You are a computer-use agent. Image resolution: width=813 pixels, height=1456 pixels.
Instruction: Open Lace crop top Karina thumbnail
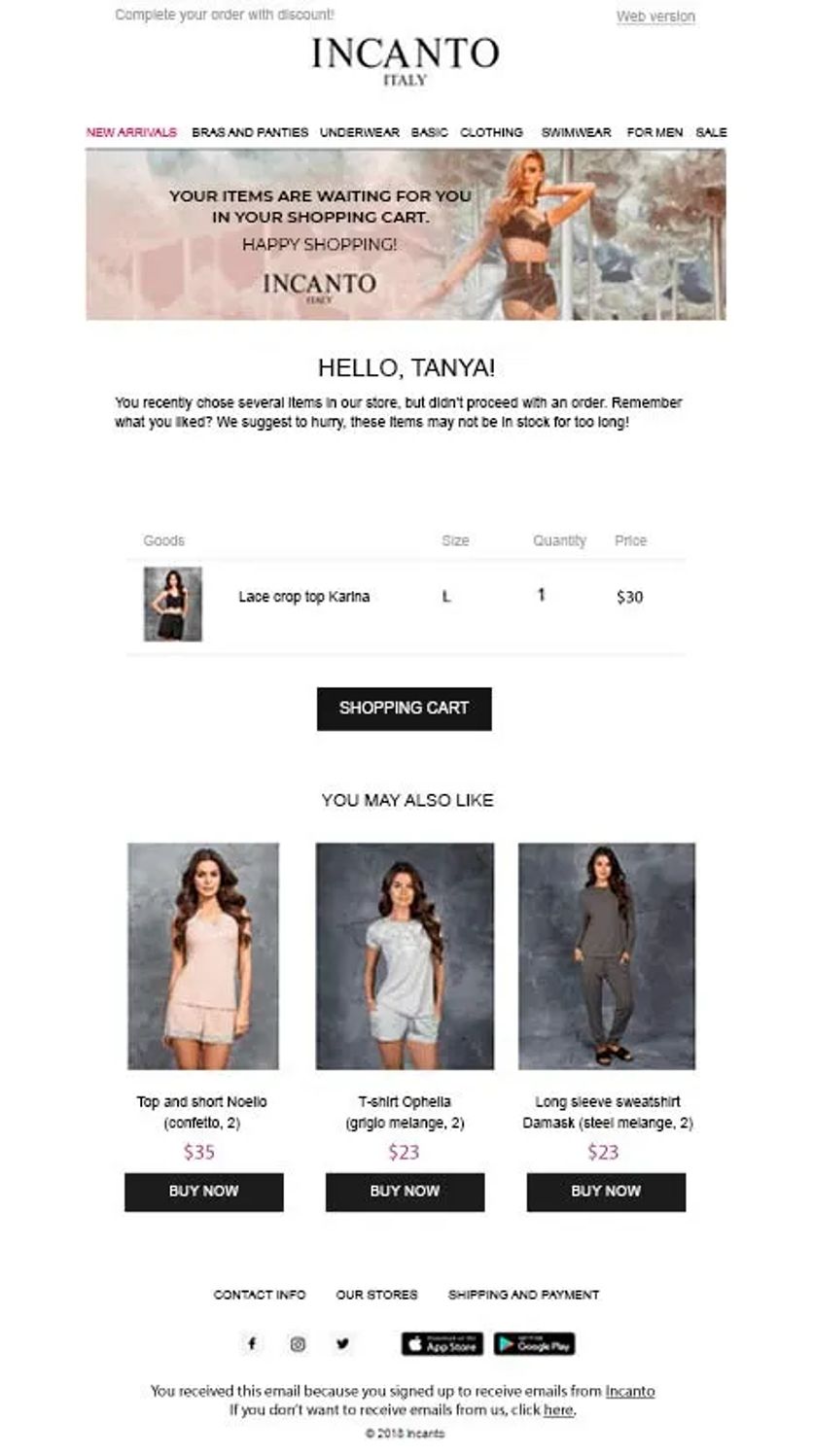pos(173,604)
